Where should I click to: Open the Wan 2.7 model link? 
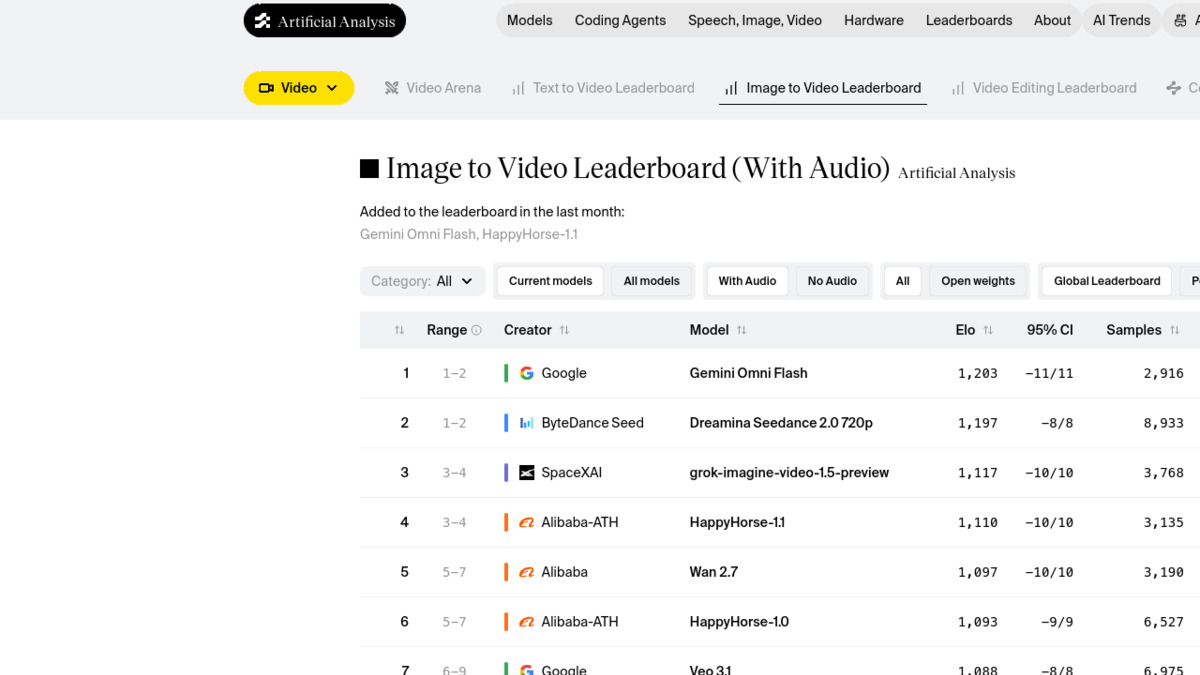coord(714,572)
